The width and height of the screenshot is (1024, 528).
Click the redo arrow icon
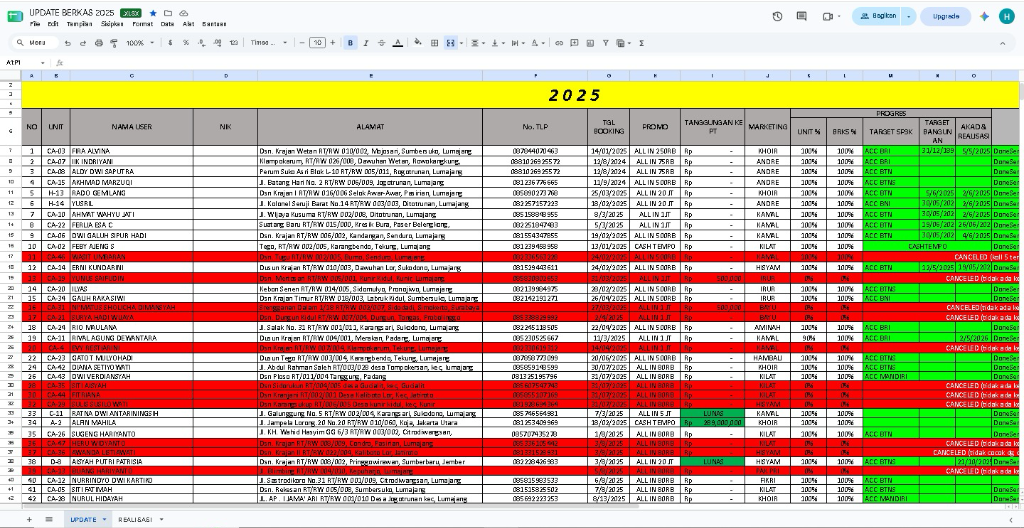[x=83, y=43]
